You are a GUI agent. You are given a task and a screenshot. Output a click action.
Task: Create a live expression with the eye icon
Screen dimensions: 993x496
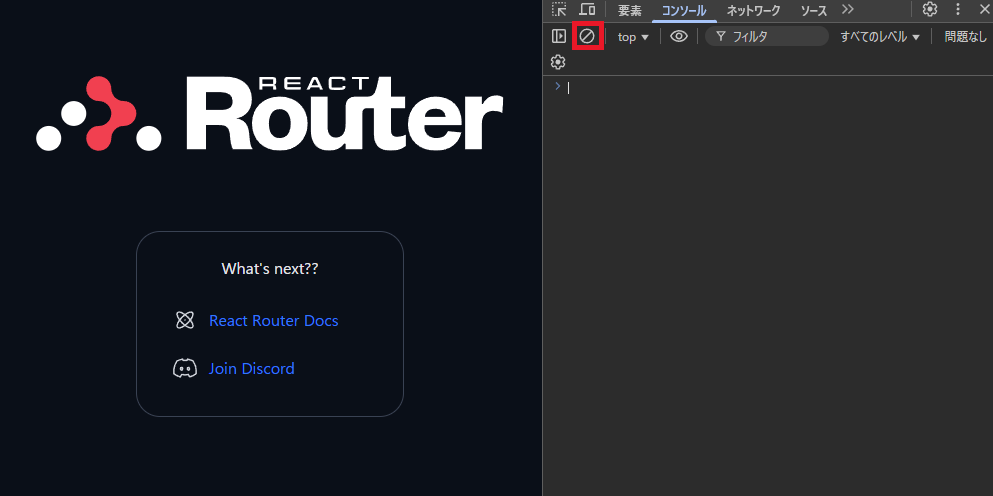click(x=679, y=36)
